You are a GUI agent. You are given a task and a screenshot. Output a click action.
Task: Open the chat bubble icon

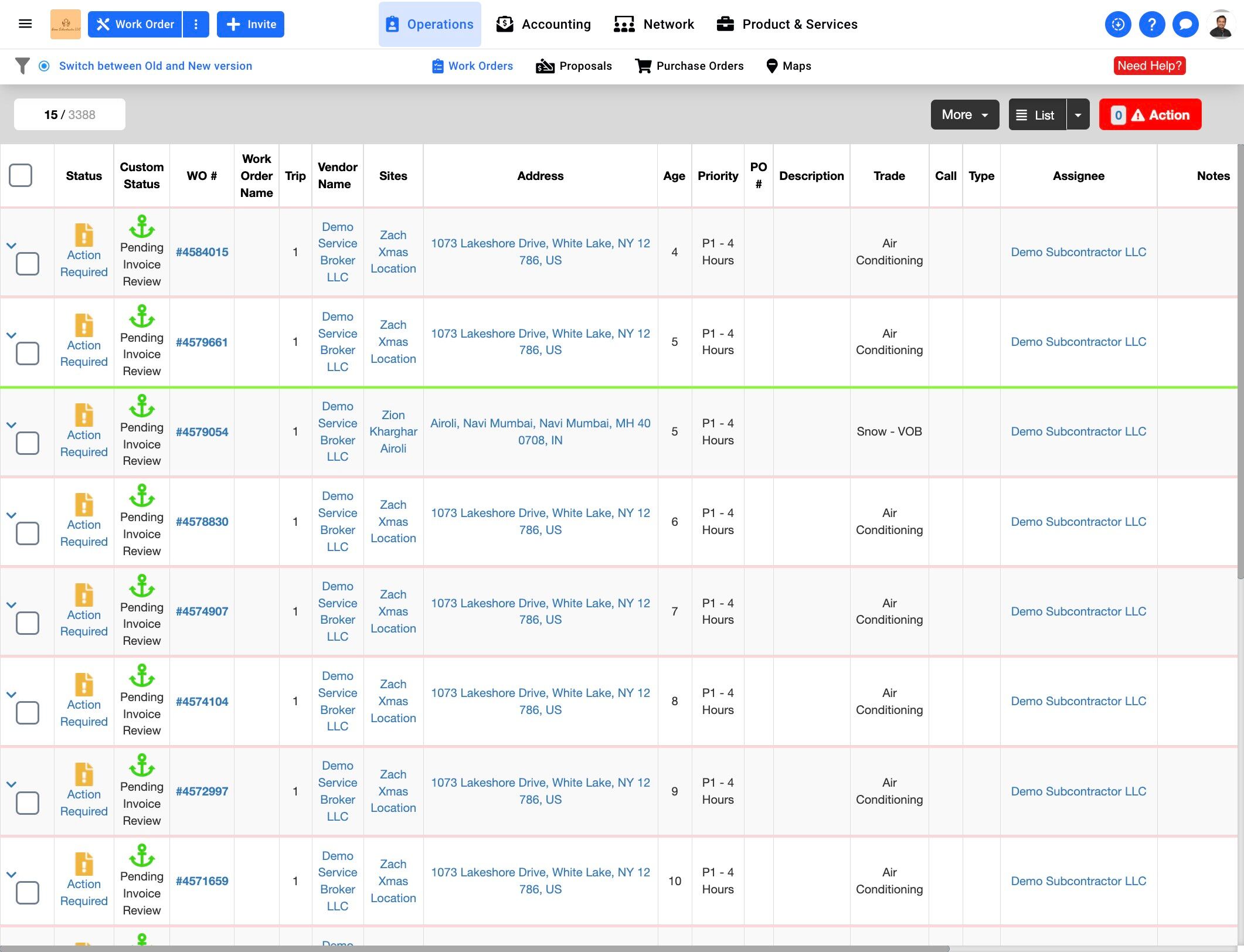pyautogui.click(x=1185, y=24)
